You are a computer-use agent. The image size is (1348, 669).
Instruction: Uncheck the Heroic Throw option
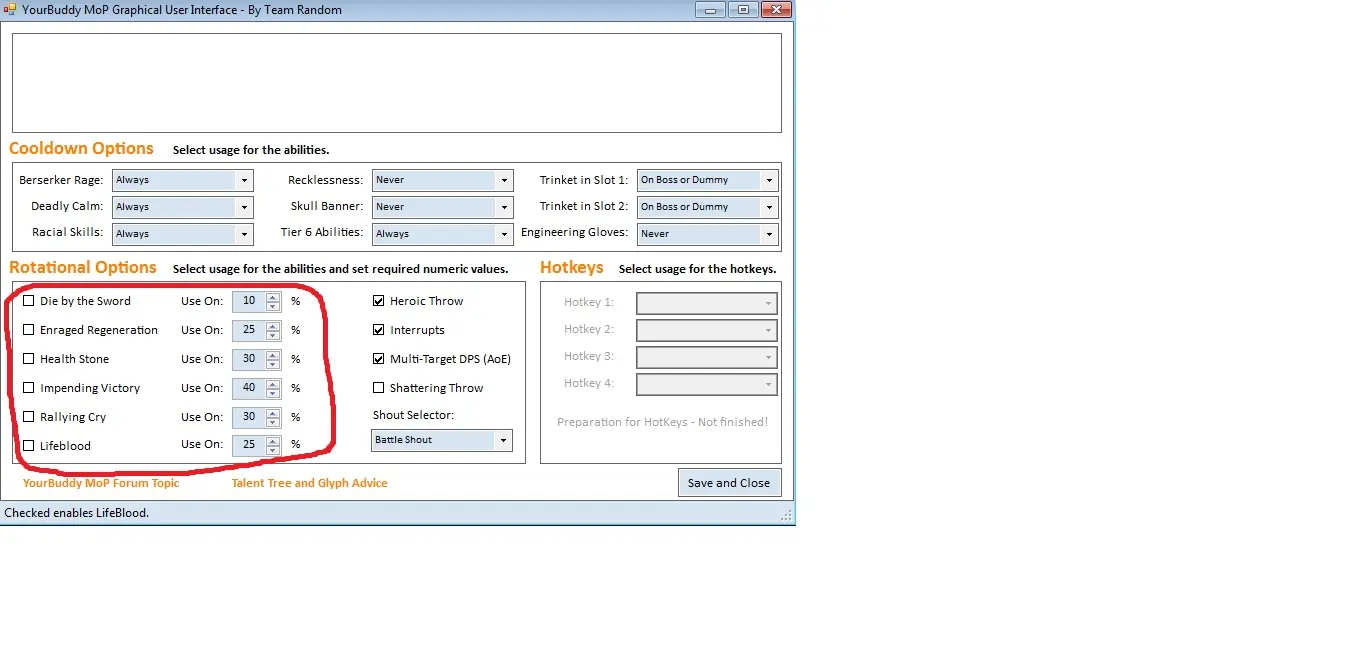pyautogui.click(x=379, y=301)
